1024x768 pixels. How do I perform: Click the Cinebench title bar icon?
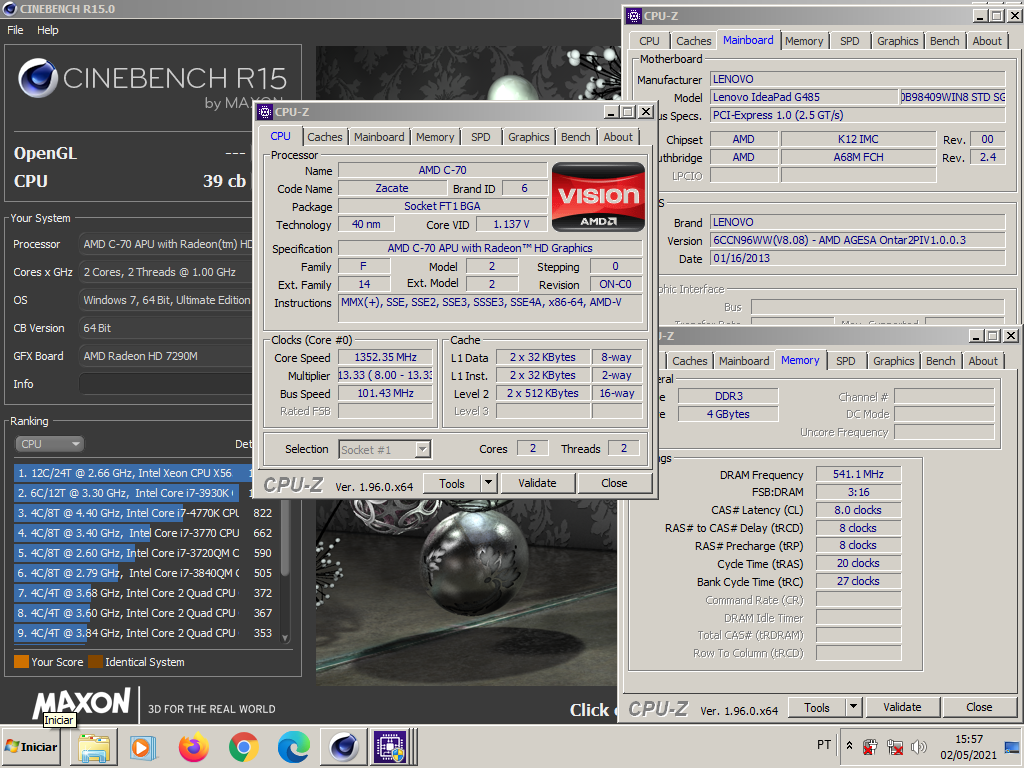click(x=9, y=8)
